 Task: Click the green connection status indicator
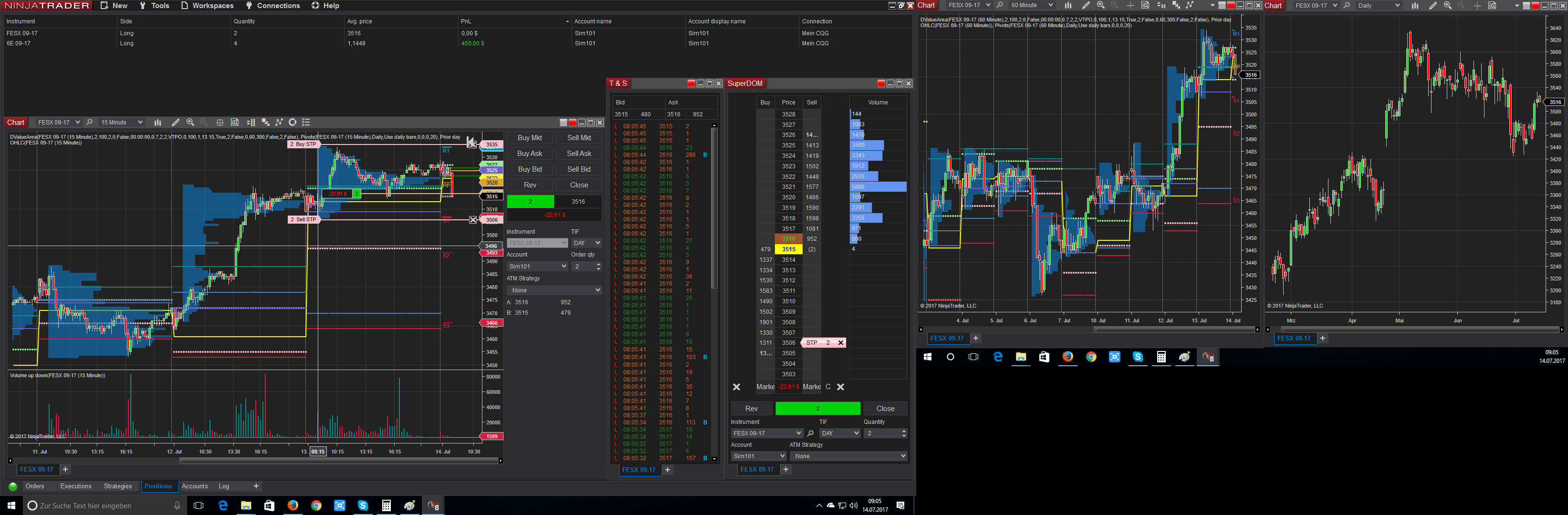(x=13, y=486)
